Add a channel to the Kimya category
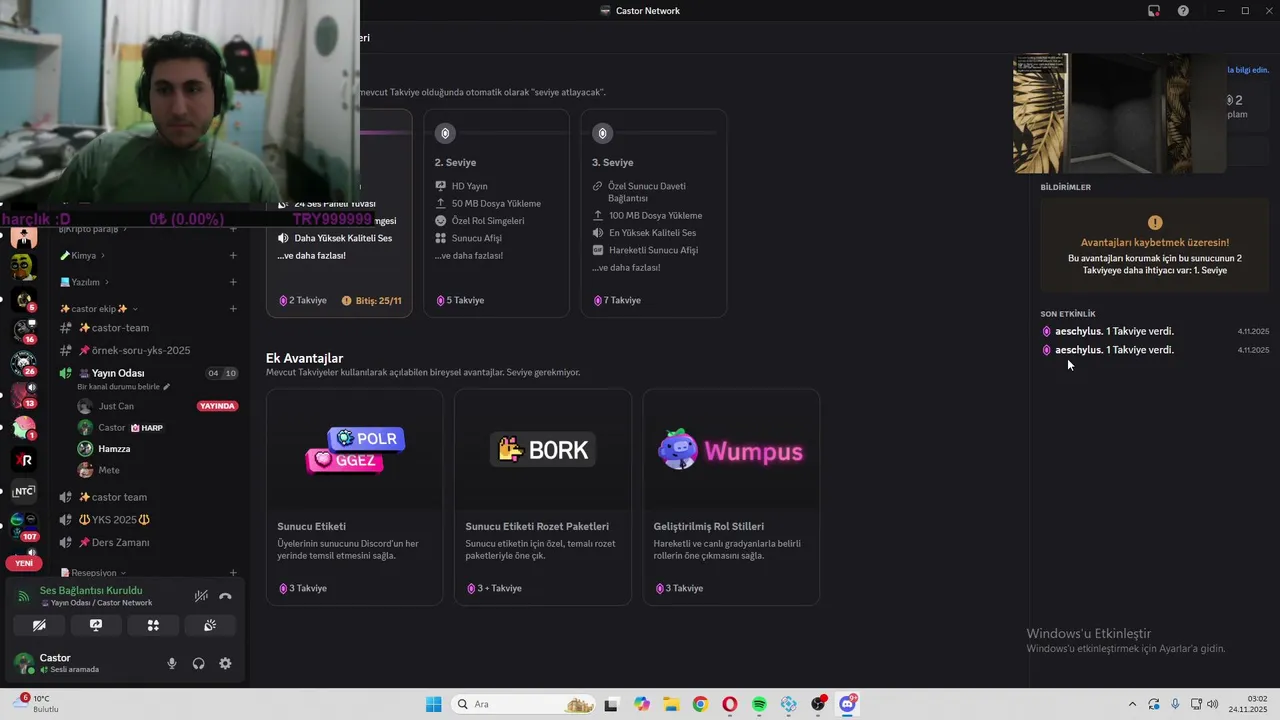The image size is (1280, 720). pyautogui.click(x=233, y=255)
